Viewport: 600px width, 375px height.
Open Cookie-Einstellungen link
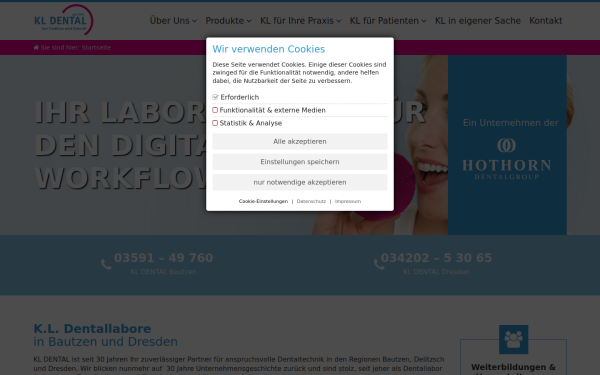pos(263,201)
